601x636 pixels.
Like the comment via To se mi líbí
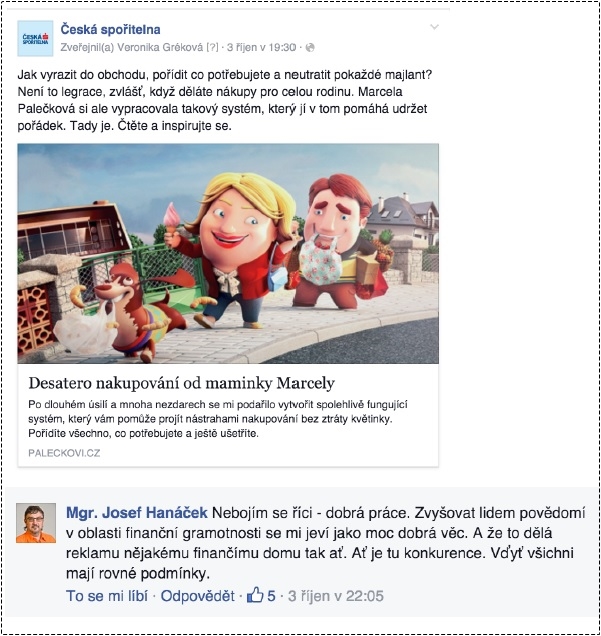(x=107, y=596)
